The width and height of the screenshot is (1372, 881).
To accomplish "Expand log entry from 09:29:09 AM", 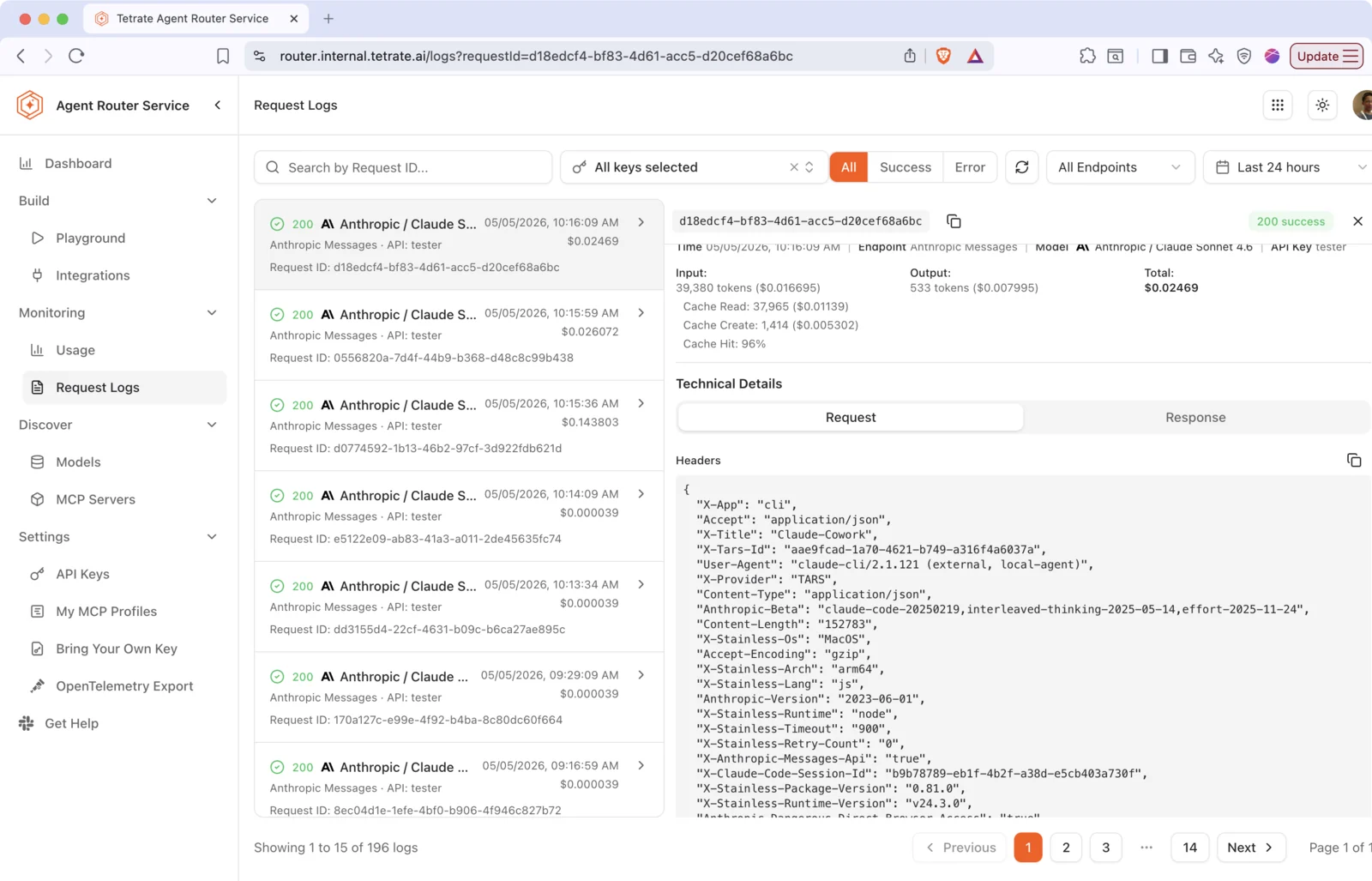I will [x=641, y=675].
